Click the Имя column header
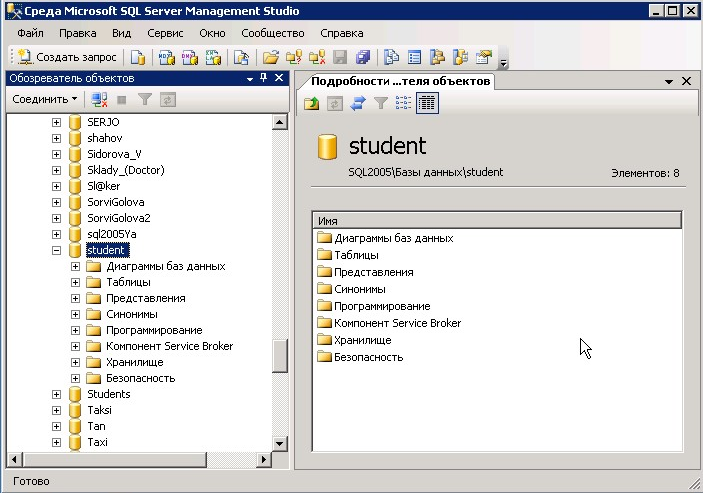 [x=497, y=221]
